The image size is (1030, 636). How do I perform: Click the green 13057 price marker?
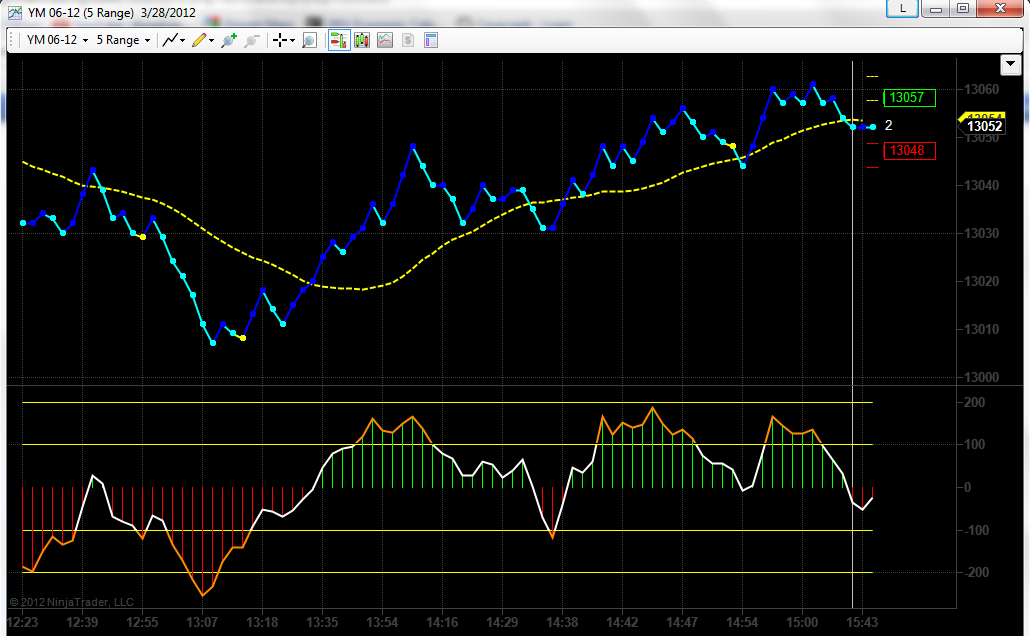909,98
